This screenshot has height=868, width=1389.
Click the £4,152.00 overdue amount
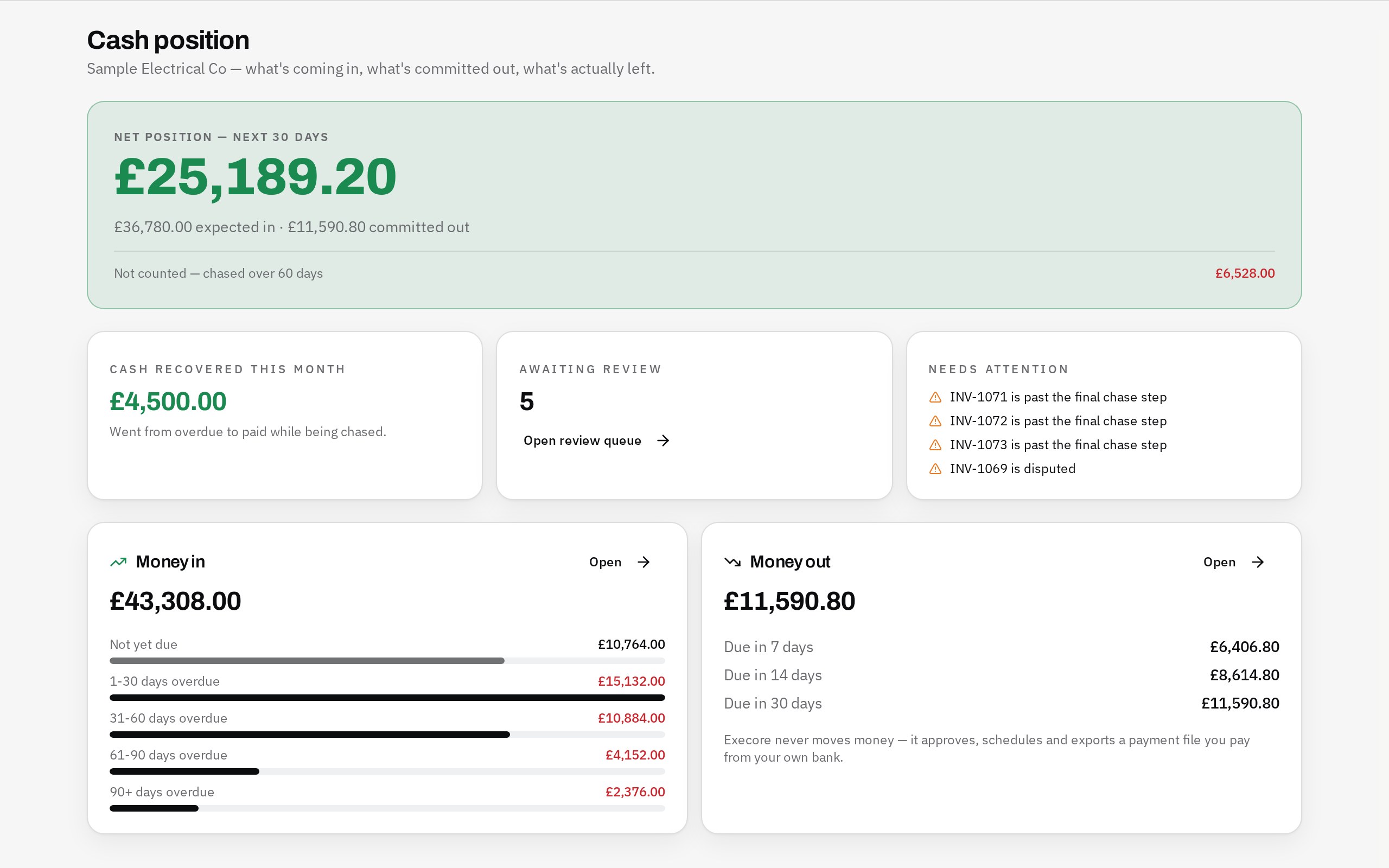point(635,755)
